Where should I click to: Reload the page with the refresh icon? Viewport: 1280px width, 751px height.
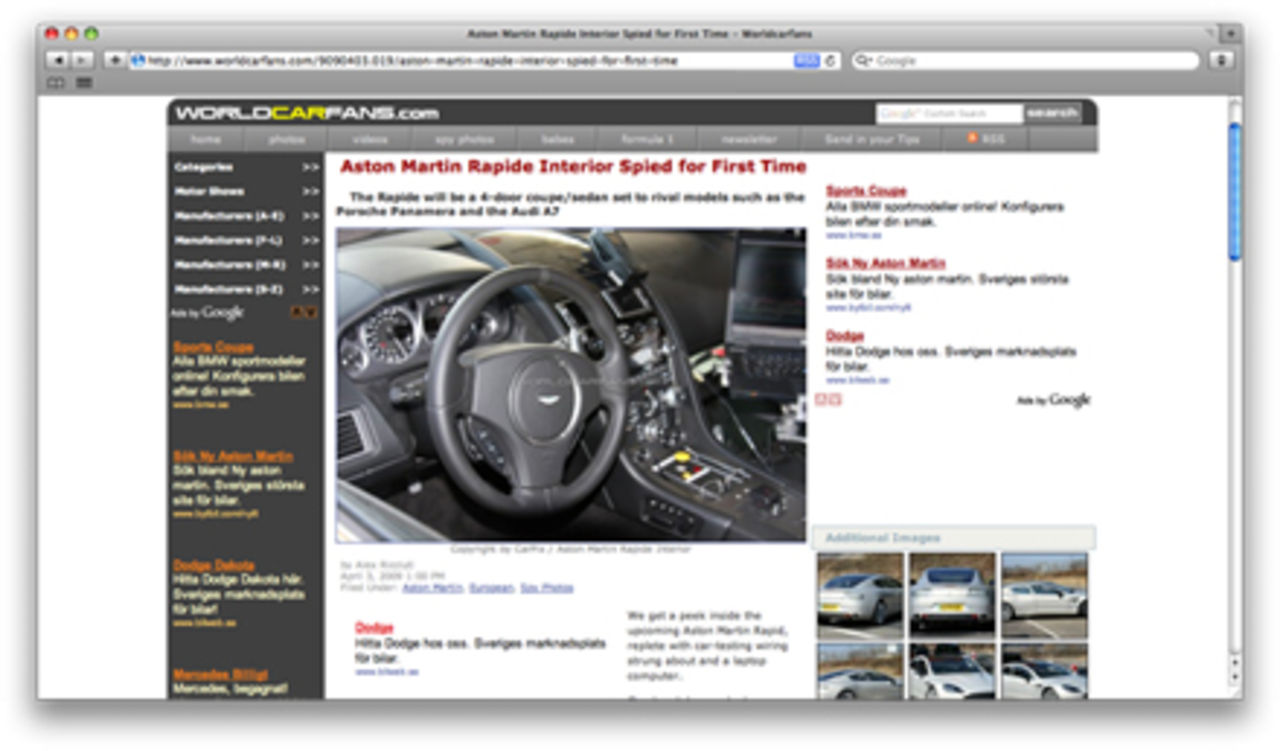click(830, 61)
